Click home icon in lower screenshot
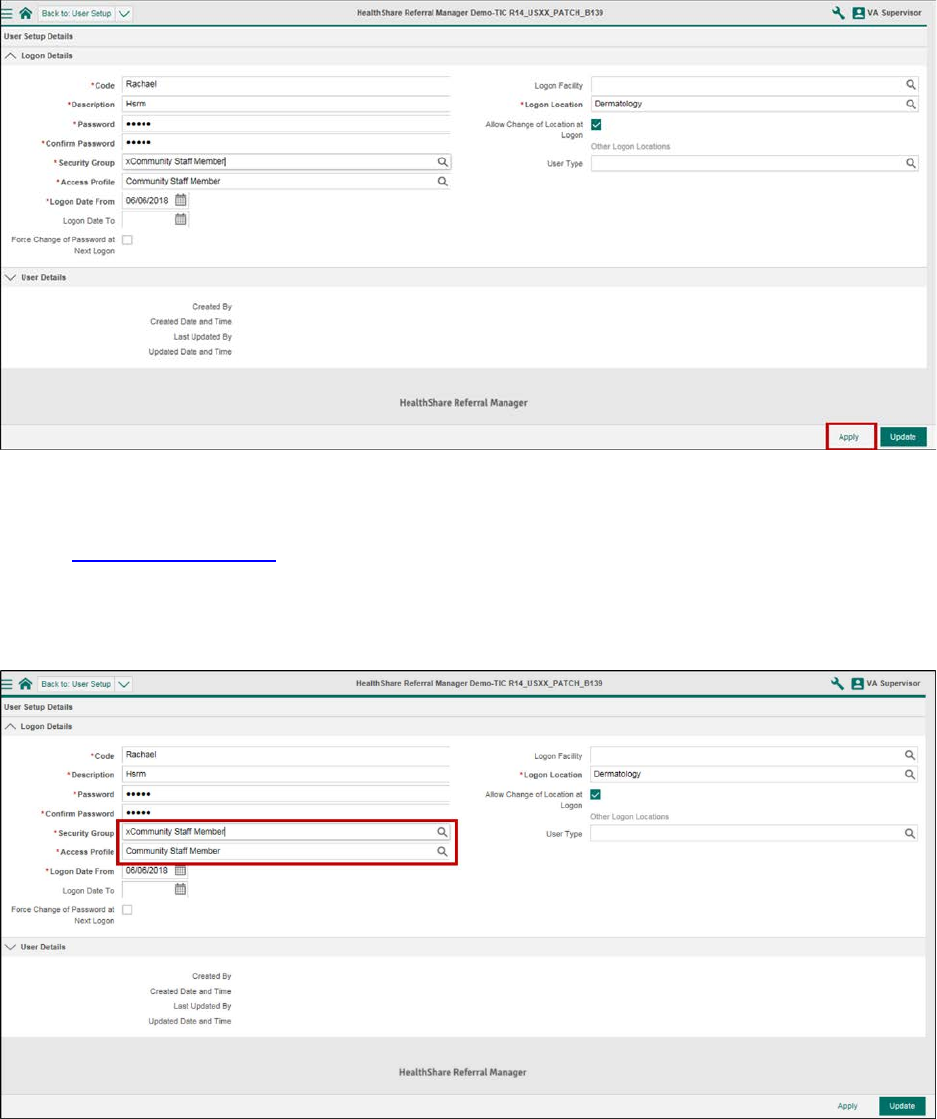The width and height of the screenshot is (937, 1119). [x=26, y=684]
